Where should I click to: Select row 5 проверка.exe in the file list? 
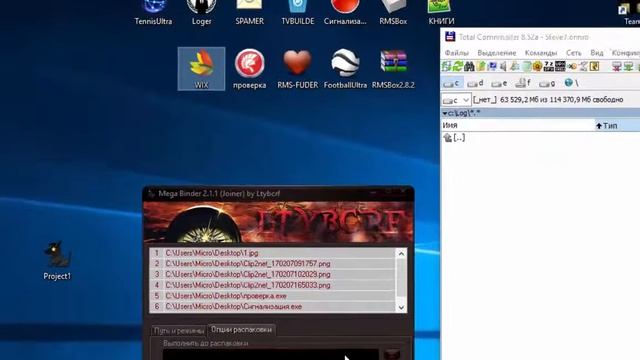(272, 296)
